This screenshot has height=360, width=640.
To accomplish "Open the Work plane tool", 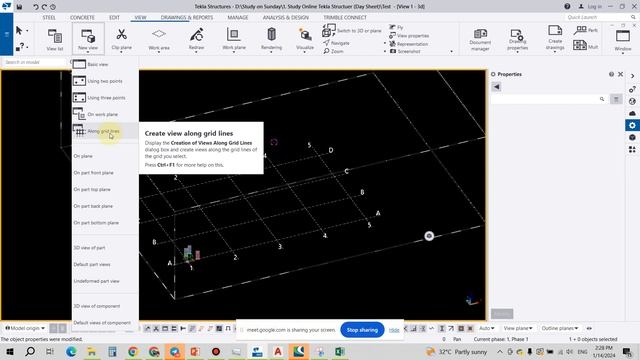I will coord(234,39).
